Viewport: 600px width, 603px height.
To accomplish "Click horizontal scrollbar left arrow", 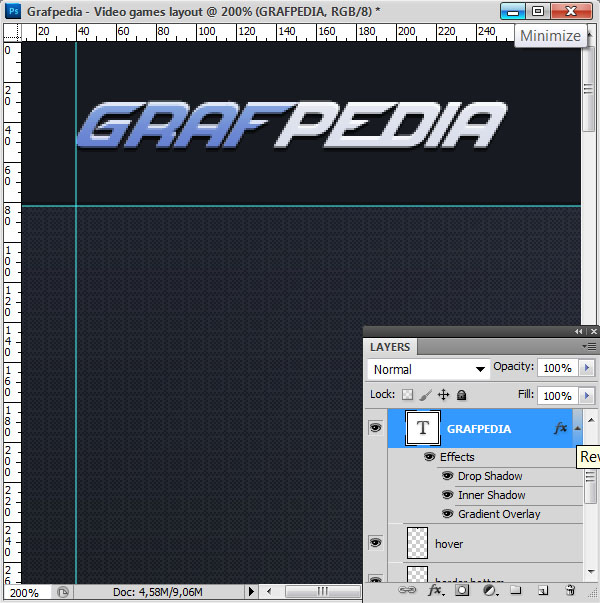I will coord(268,591).
